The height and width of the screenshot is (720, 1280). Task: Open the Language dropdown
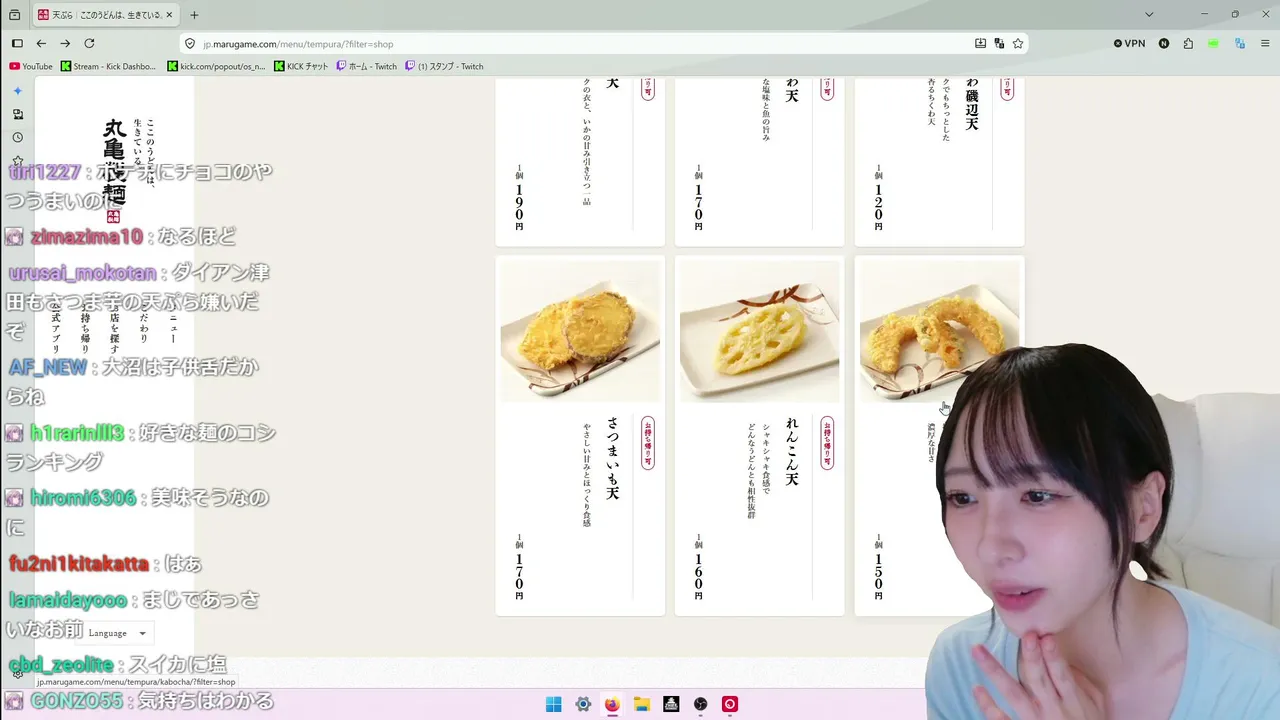(118, 633)
